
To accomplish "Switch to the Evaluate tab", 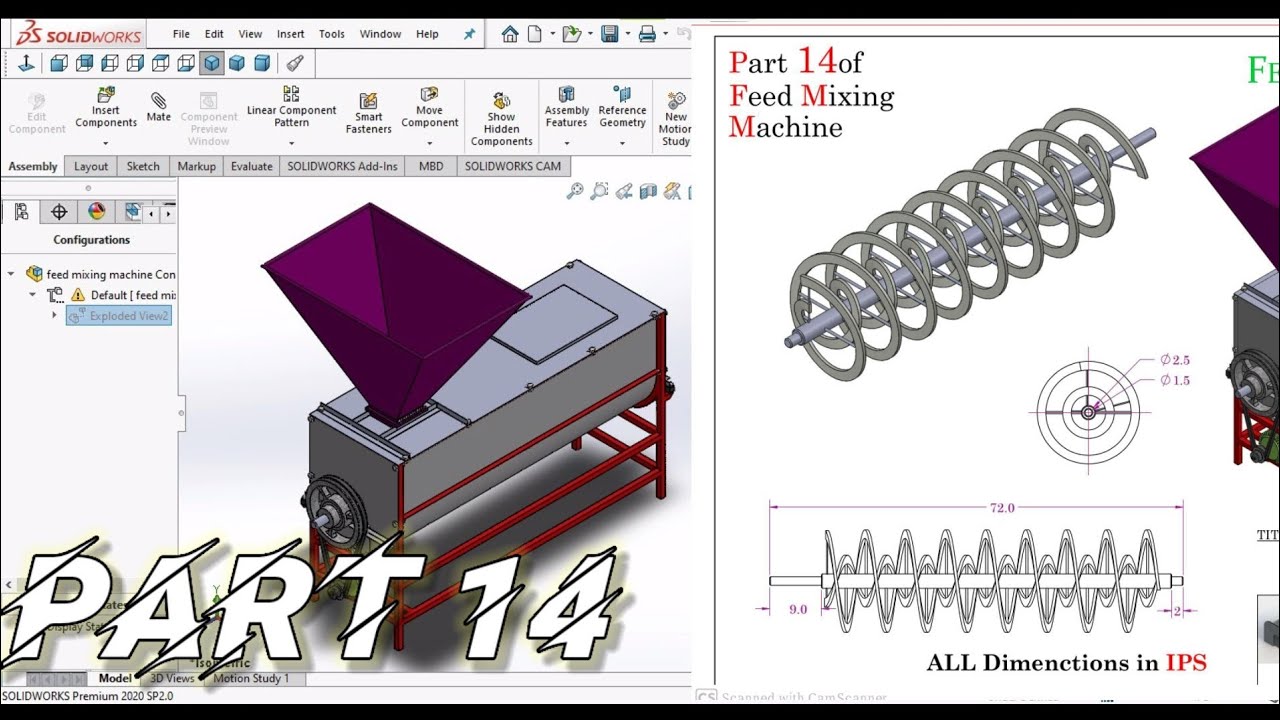I will click(x=252, y=166).
